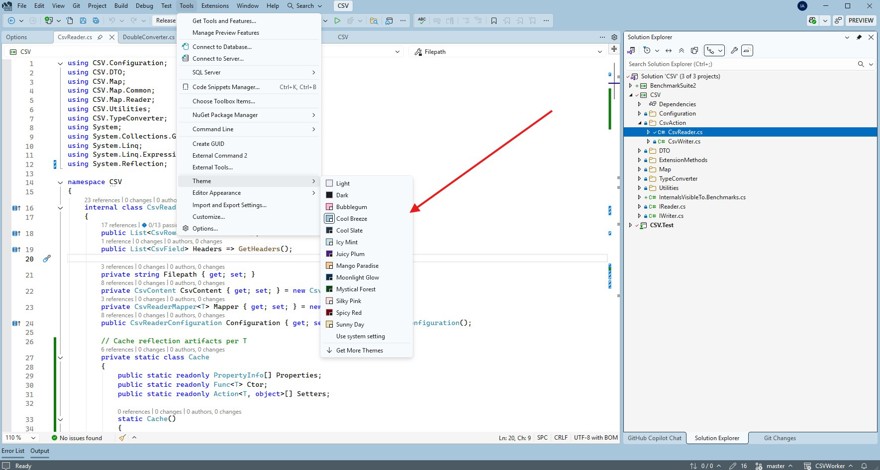The height and width of the screenshot is (470, 880).
Task: Toggle Preview Selected Items button in Solution Explorer
Action: pyautogui.click(x=747, y=50)
